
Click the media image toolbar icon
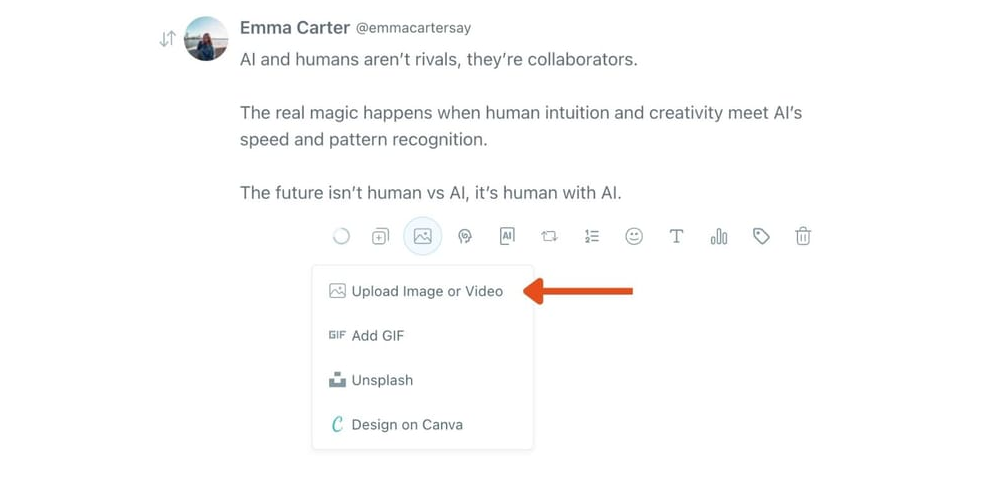point(422,237)
